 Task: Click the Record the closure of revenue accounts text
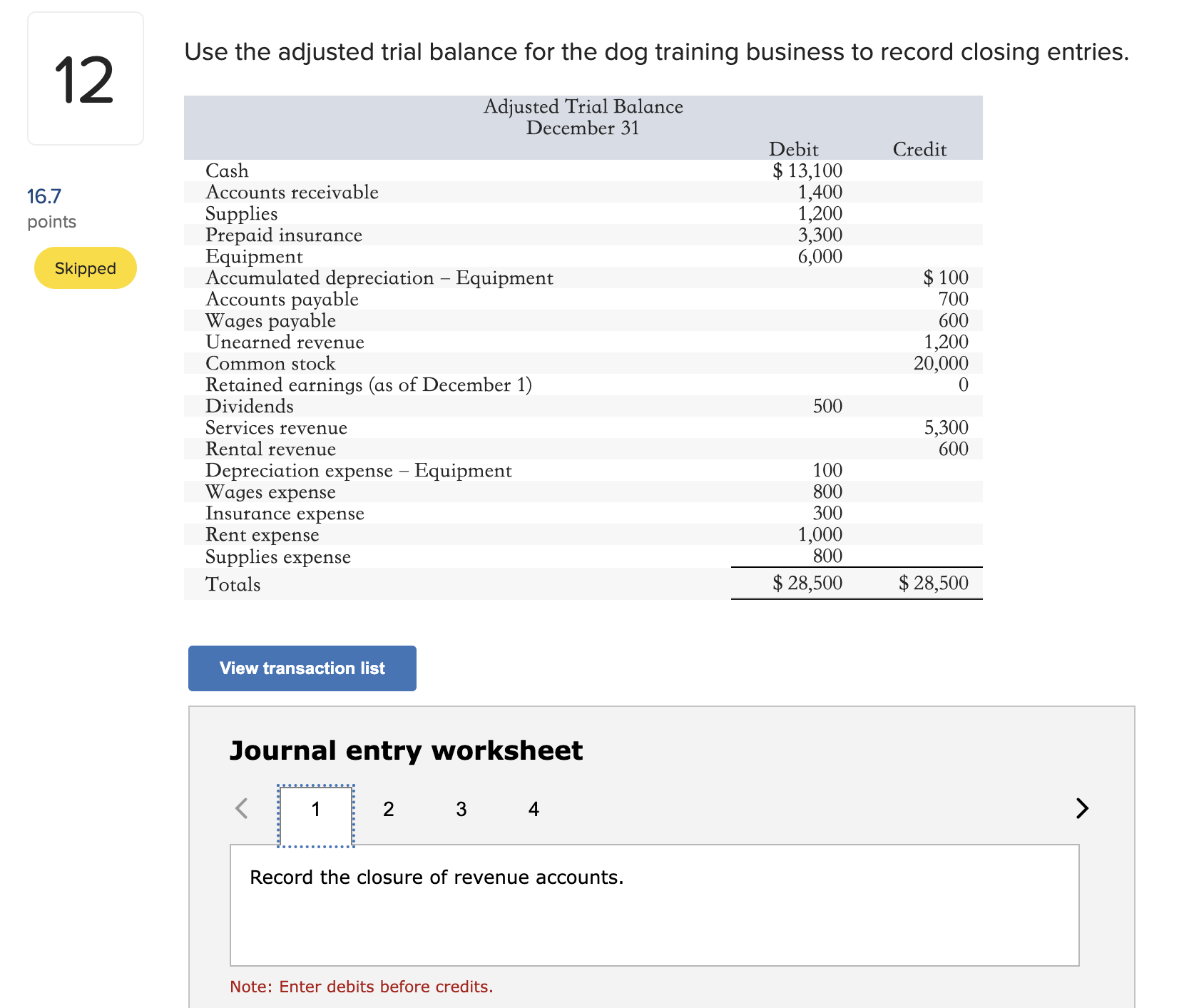(x=437, y=877)
